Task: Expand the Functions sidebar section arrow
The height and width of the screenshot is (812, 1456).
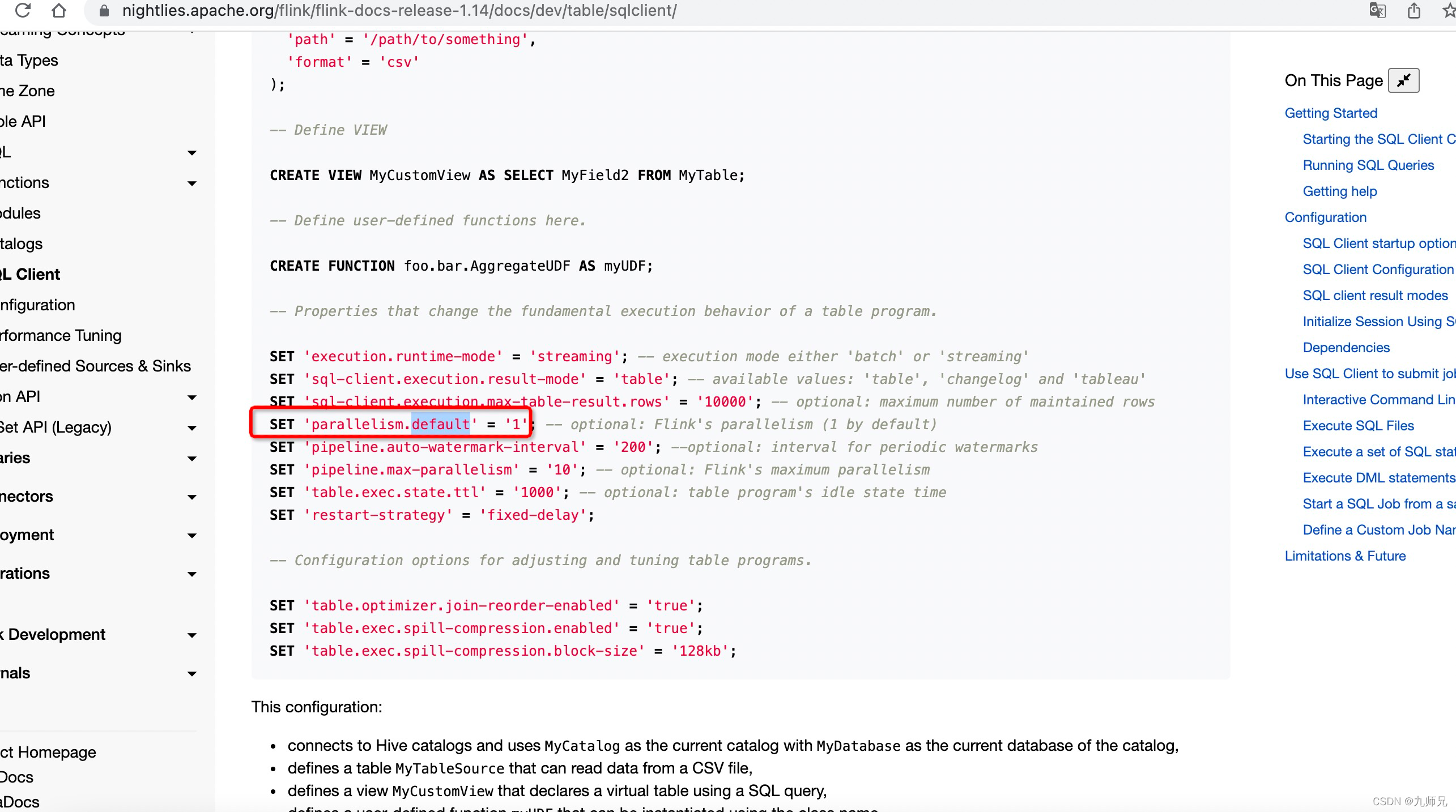Action: point(192,183)
